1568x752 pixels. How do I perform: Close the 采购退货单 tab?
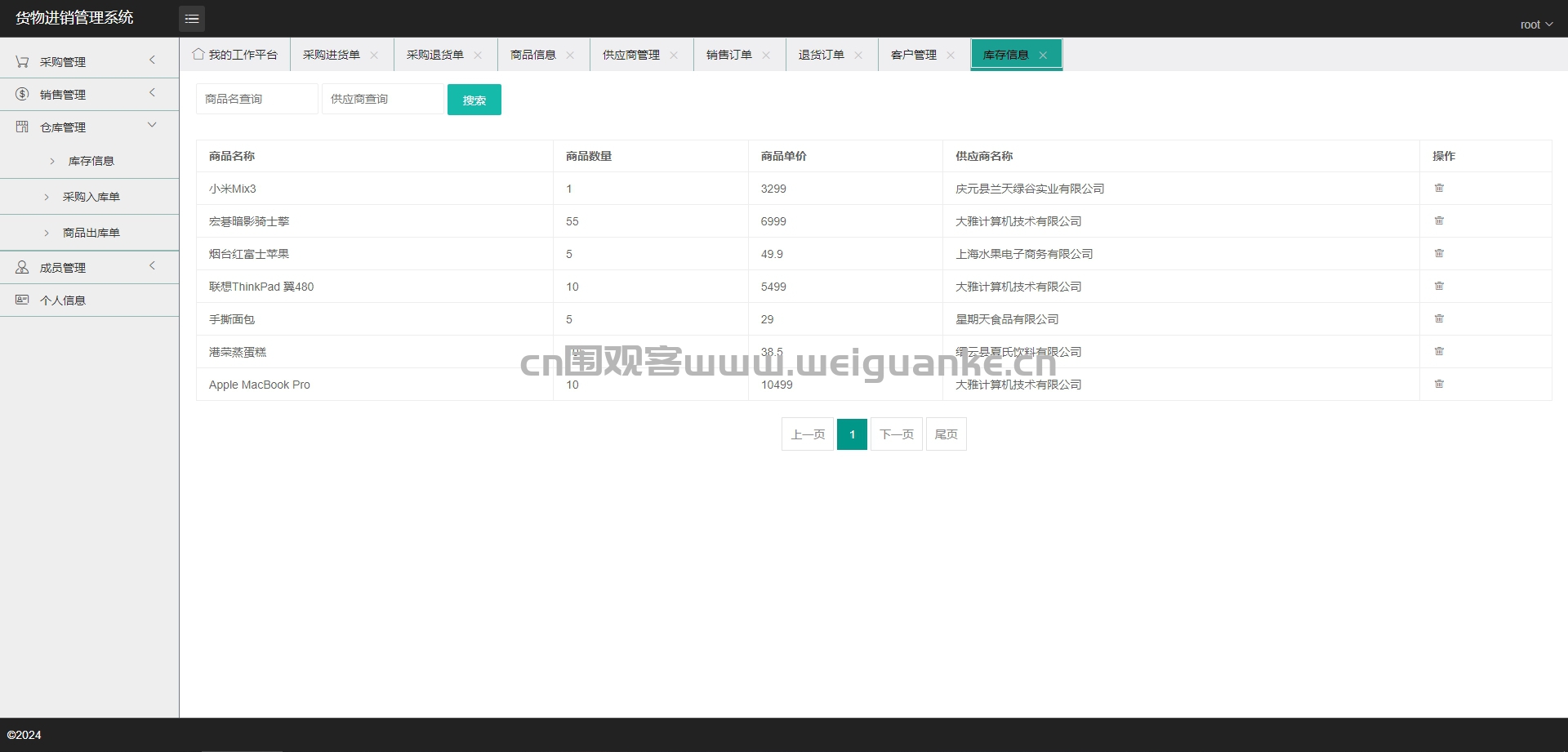click(478, 56)
